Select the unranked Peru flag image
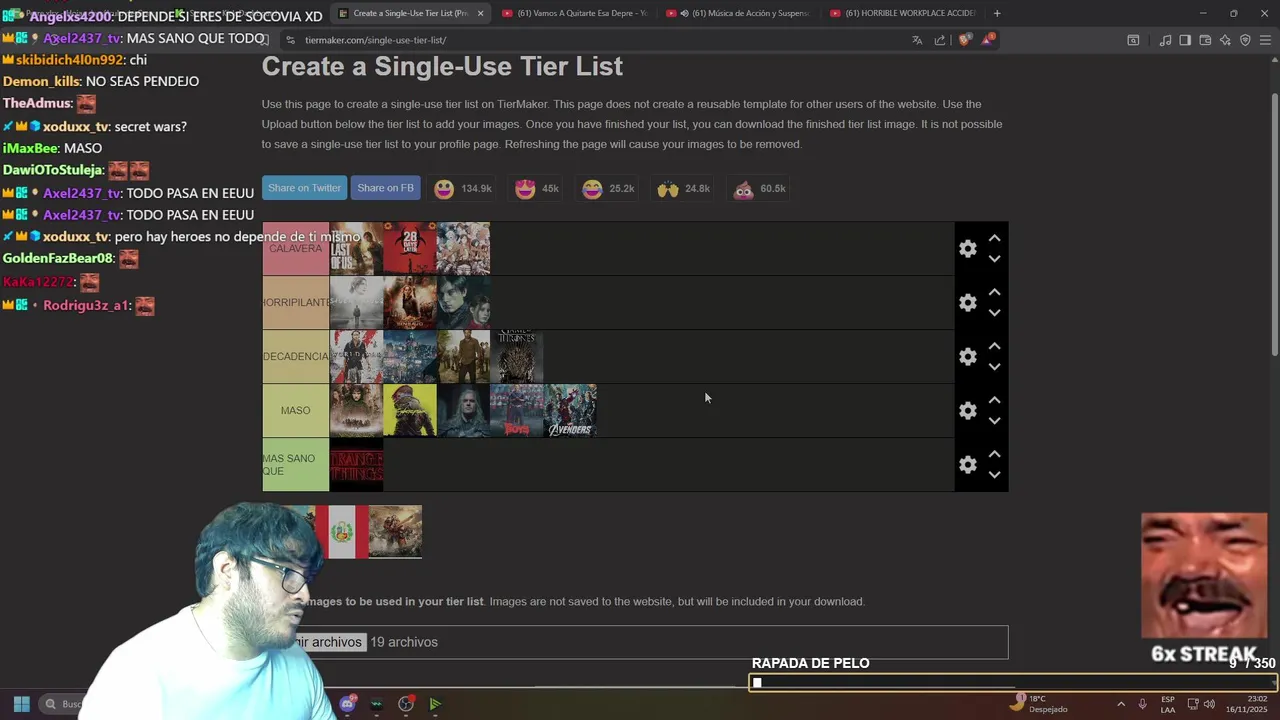Image resolution: width=1280 pixels, height=720 pixels. pos(342,532)
